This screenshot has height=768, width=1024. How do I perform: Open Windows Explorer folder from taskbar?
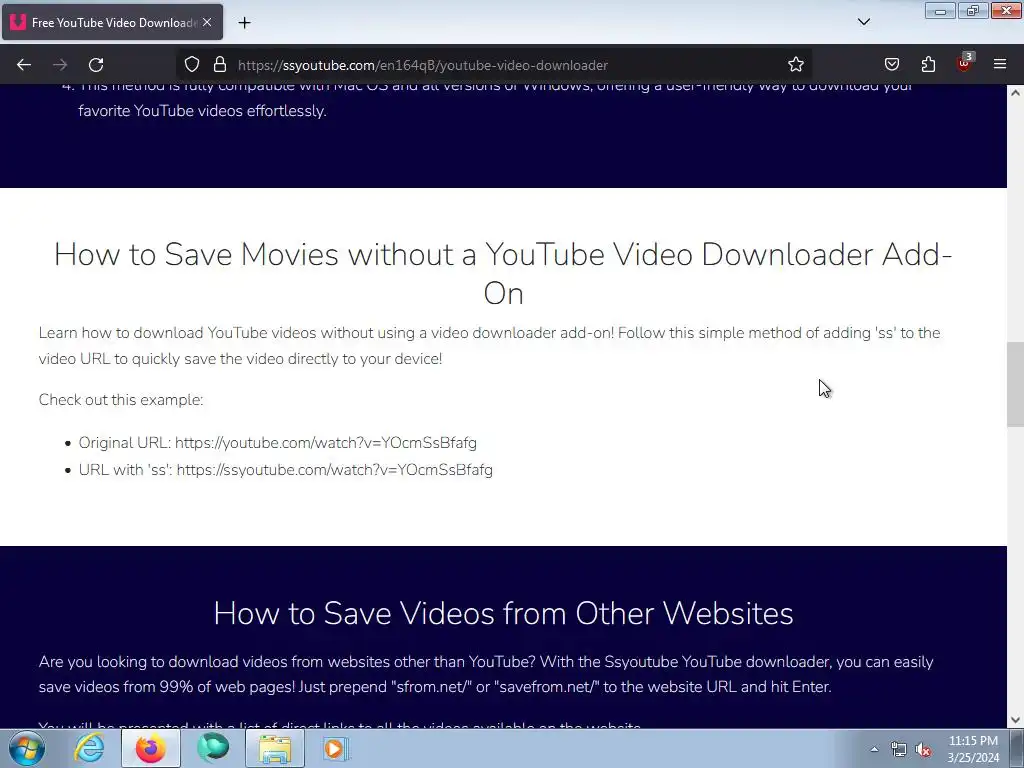(x=275, y=748)
